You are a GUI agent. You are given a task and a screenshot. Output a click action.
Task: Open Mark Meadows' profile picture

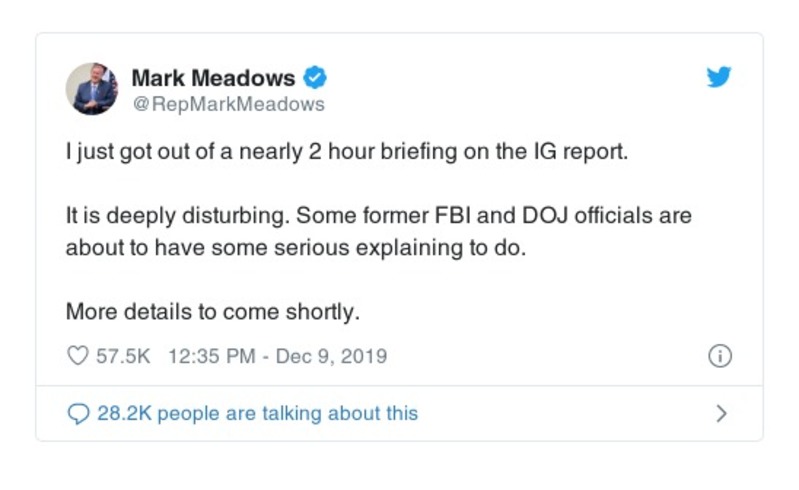click(92, 89)
